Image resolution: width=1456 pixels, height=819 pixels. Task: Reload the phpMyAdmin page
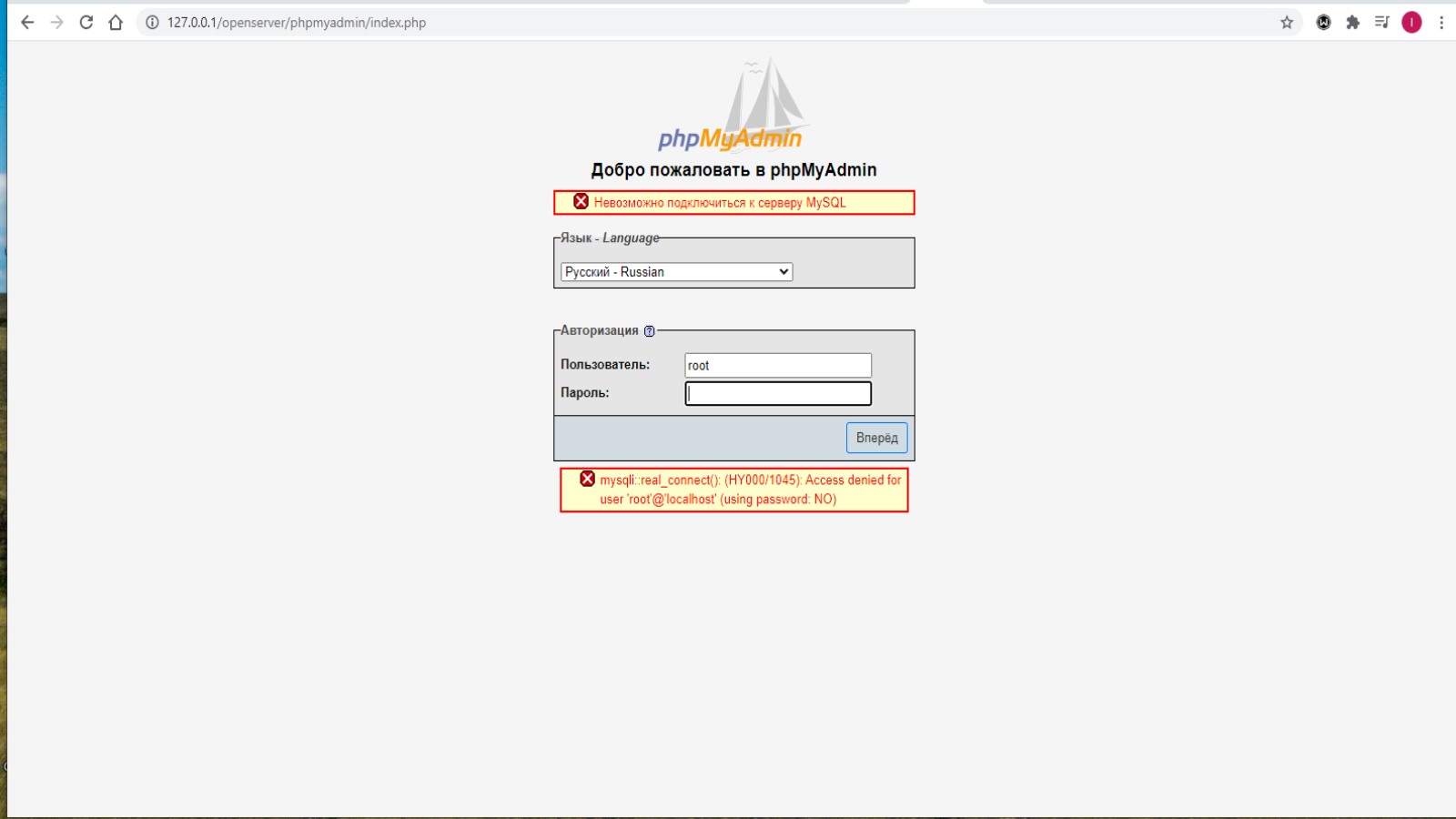tap(86, 23)
